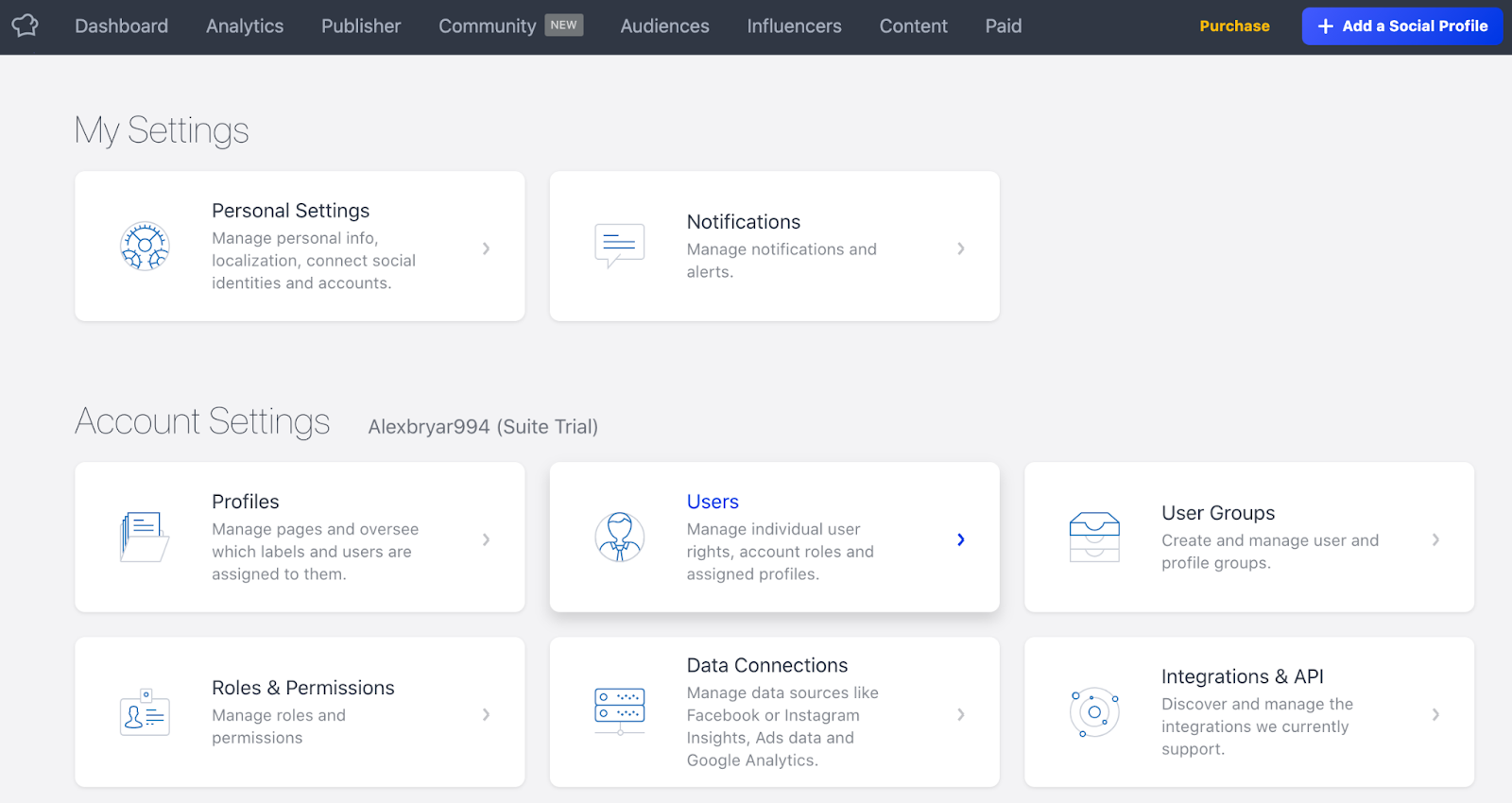
Task: Click the Account Settings heading
Action: [202, 421]
